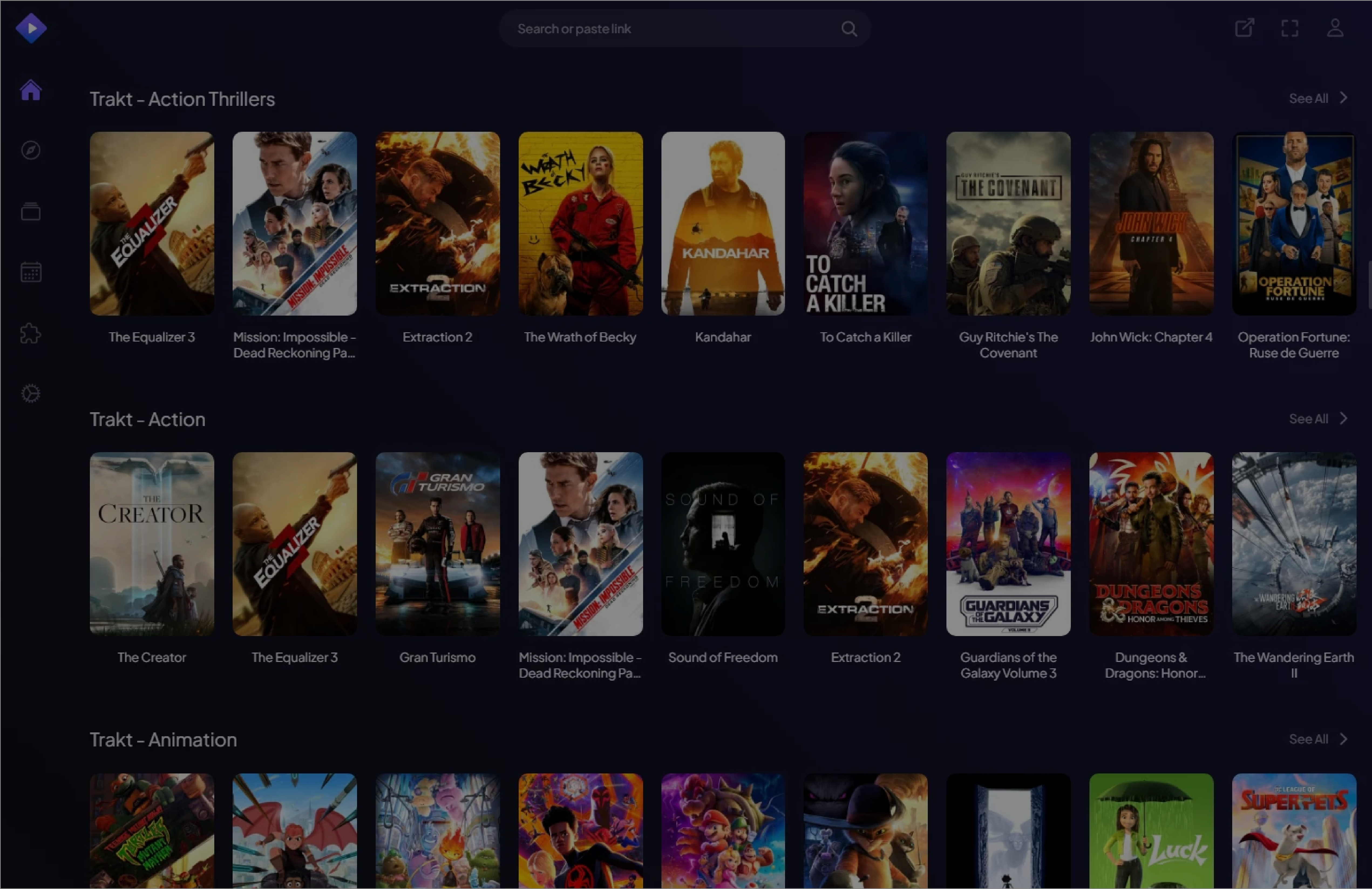Open the Super Mario Bros. movie poster
The image size is (1372, 889).
tap(723, 831)
